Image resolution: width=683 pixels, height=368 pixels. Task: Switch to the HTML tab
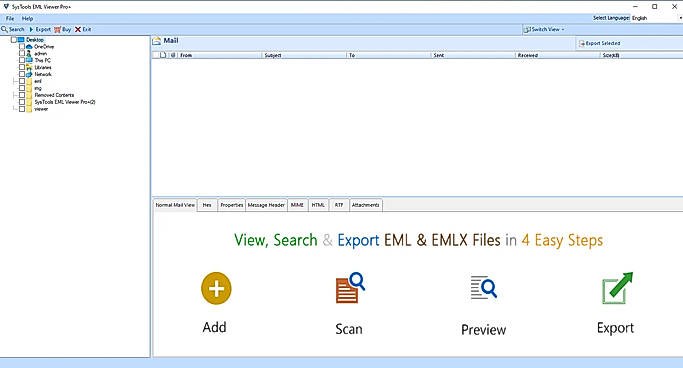coord(318,205)
